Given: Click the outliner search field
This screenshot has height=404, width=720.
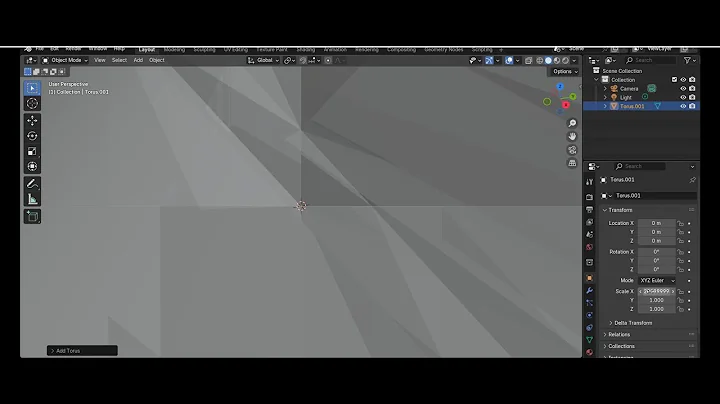Looking at the screenshot, I should click(x=650, y=60).
